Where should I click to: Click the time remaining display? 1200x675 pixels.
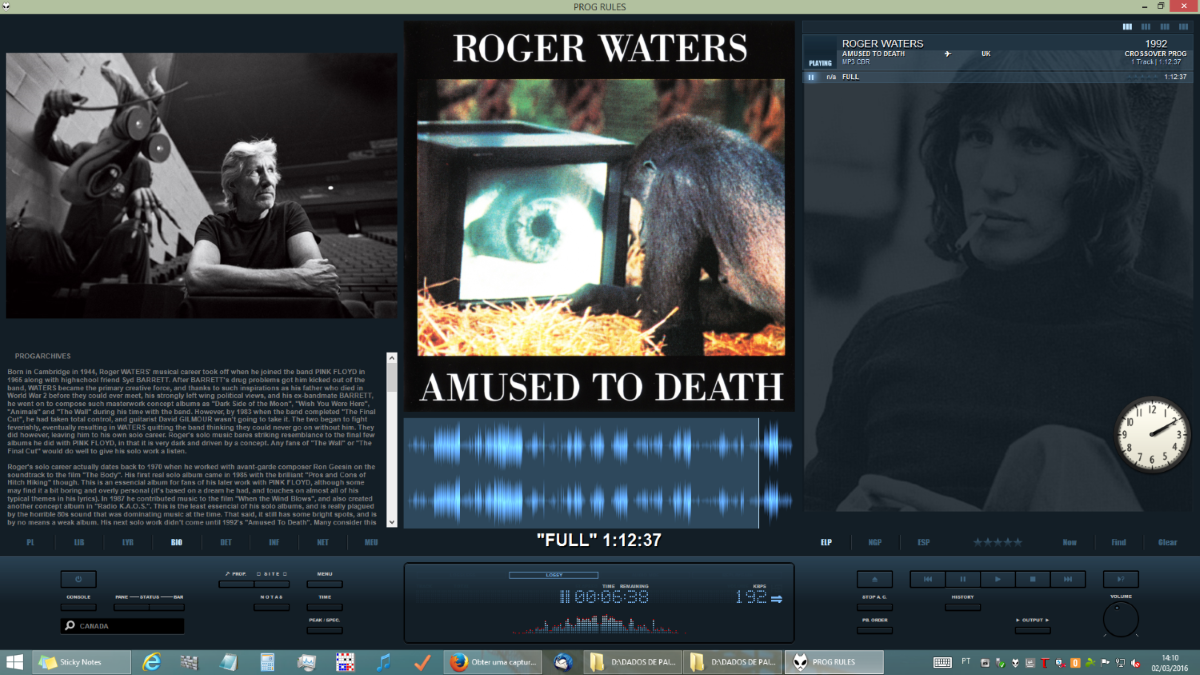click(x=611, y=597)
